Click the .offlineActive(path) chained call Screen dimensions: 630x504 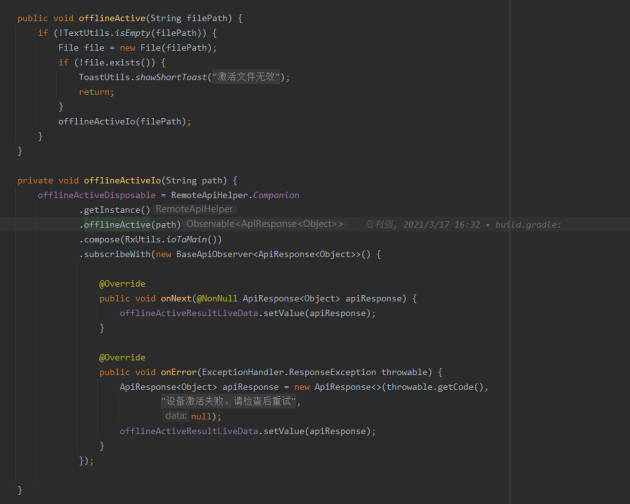(130, 225)
